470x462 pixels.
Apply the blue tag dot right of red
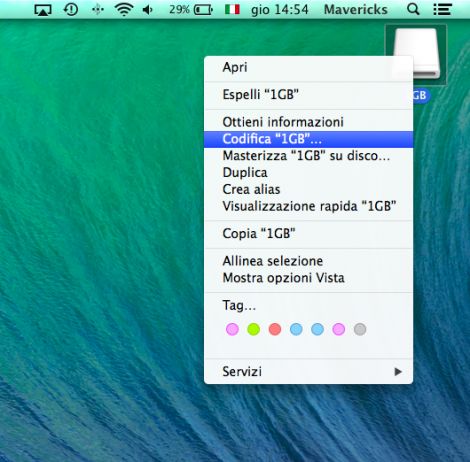296,329
